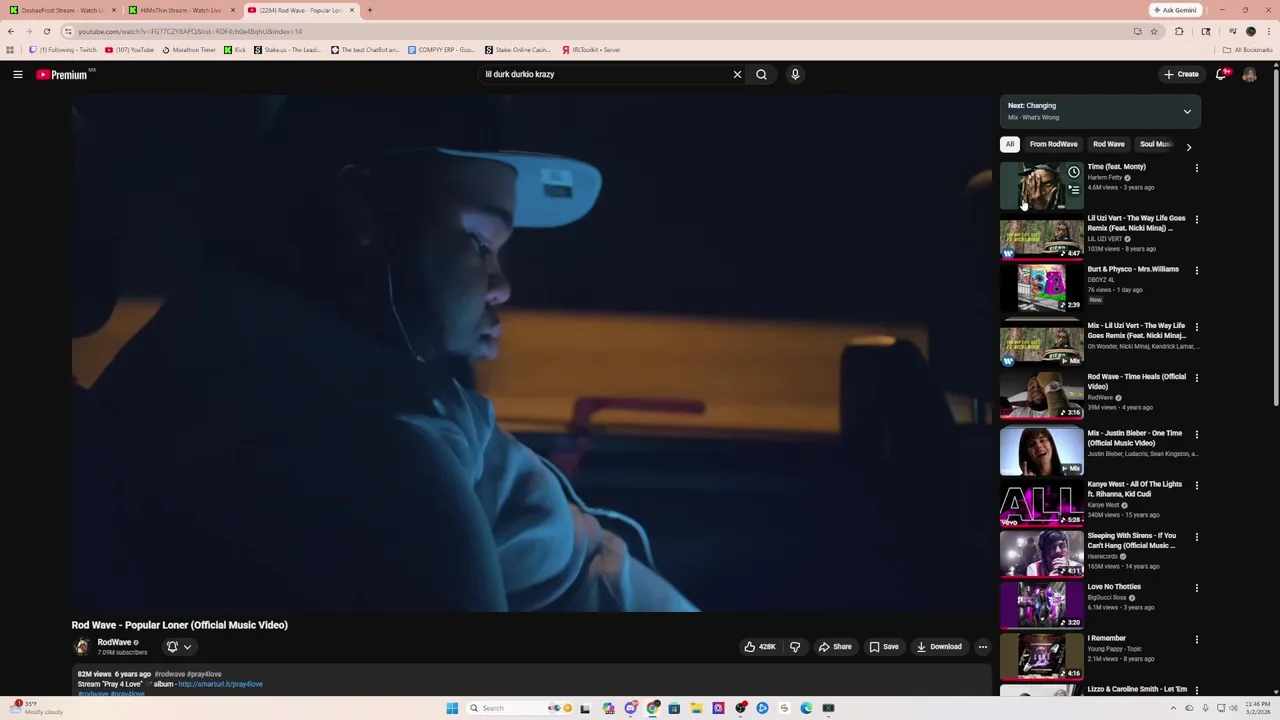Go to YouTube Premium home logo

coord(62,74)
